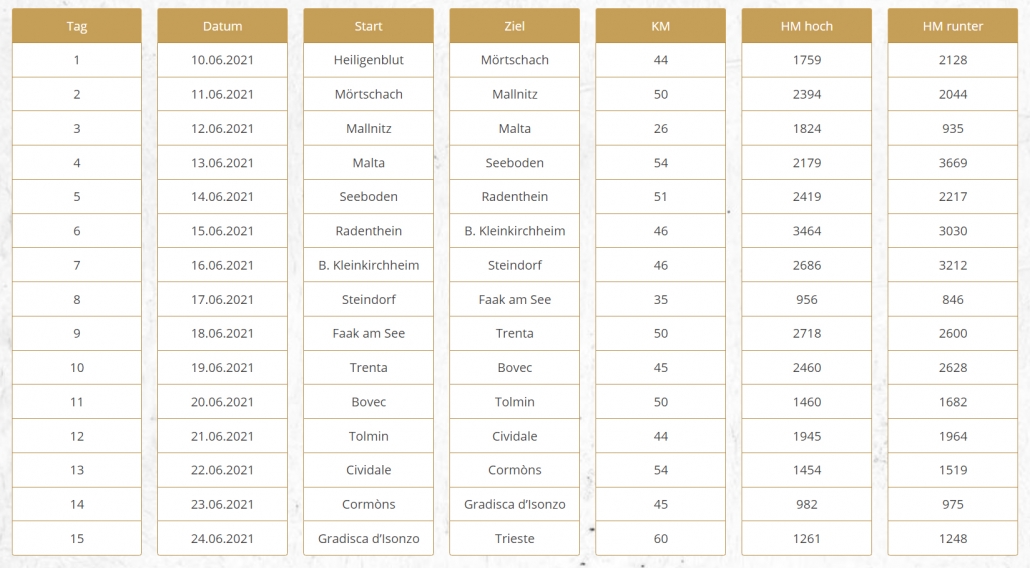This screenshot has width=1030, height=568.
Task: Click the Datum column header
Action: [x=223, y=26]
